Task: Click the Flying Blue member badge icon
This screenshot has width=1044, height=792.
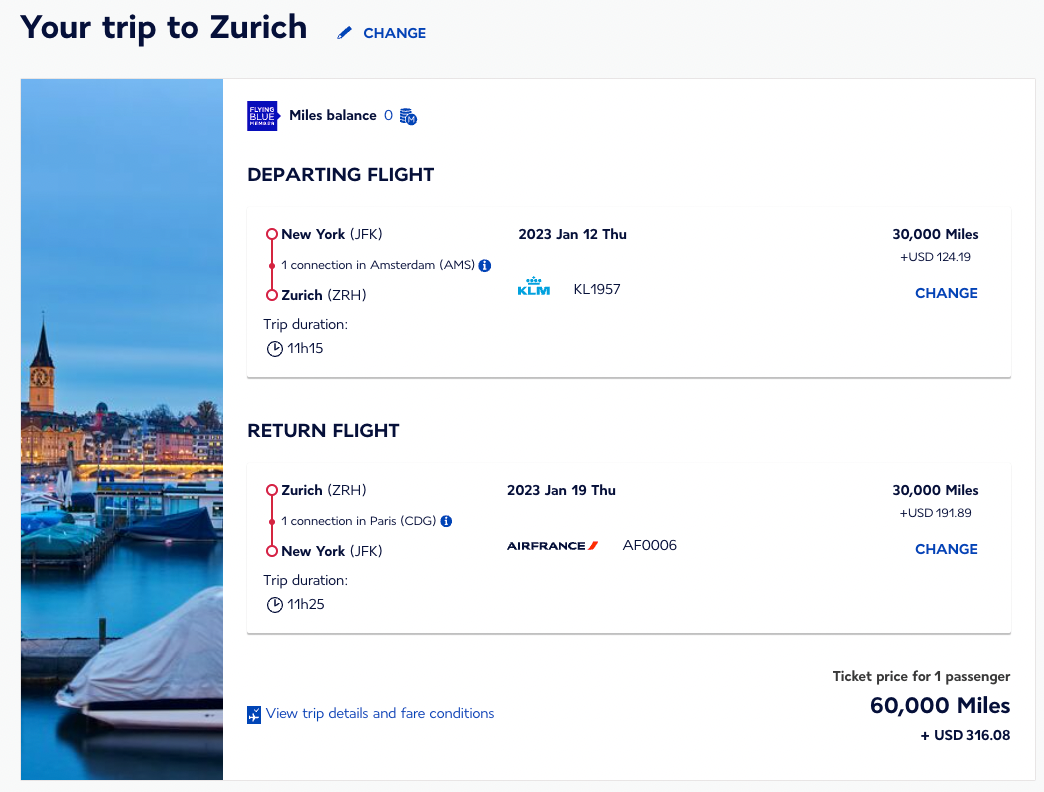Action: click(262, 115)
